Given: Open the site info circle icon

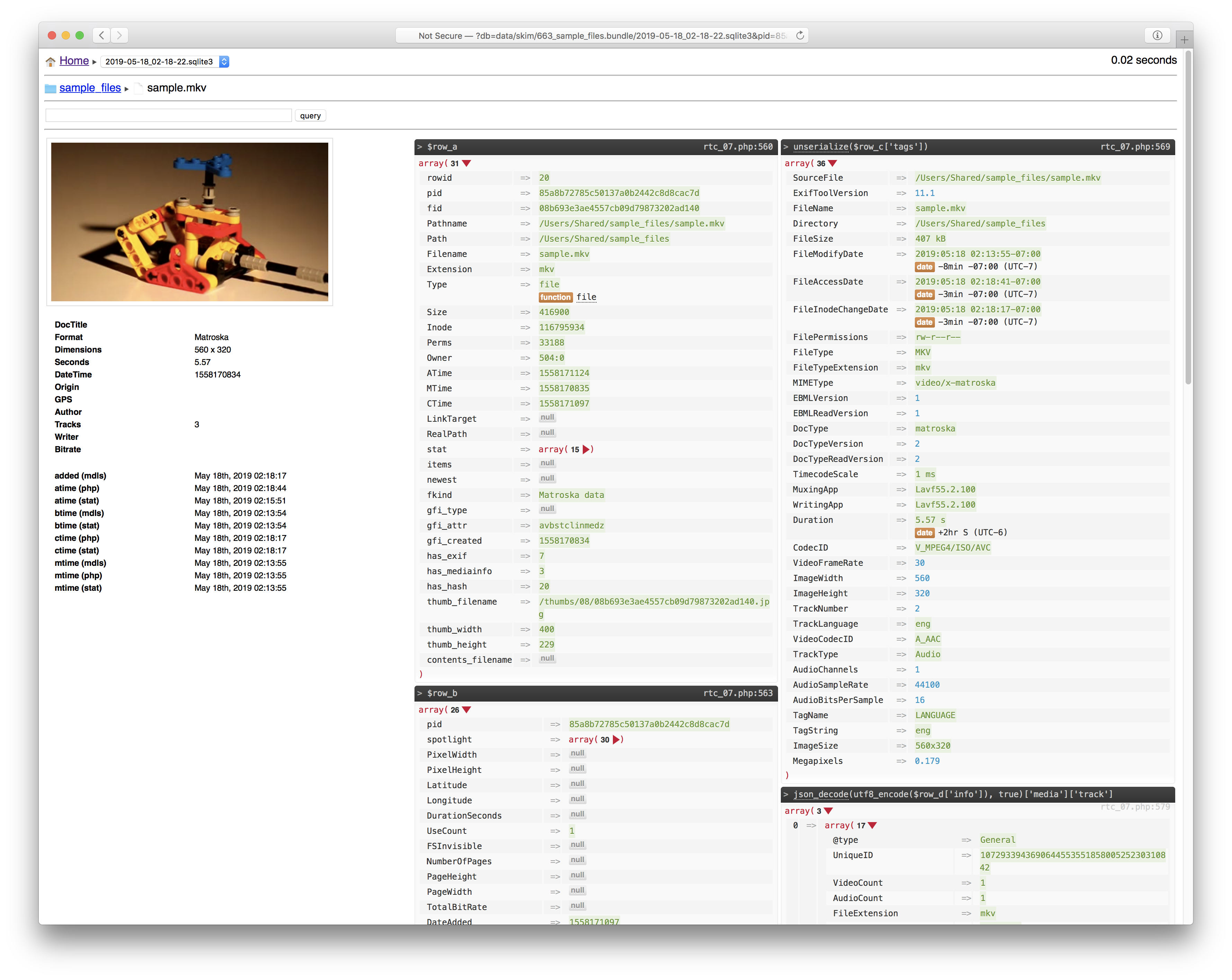Looking at the screenshot, I should [1157, 35].
